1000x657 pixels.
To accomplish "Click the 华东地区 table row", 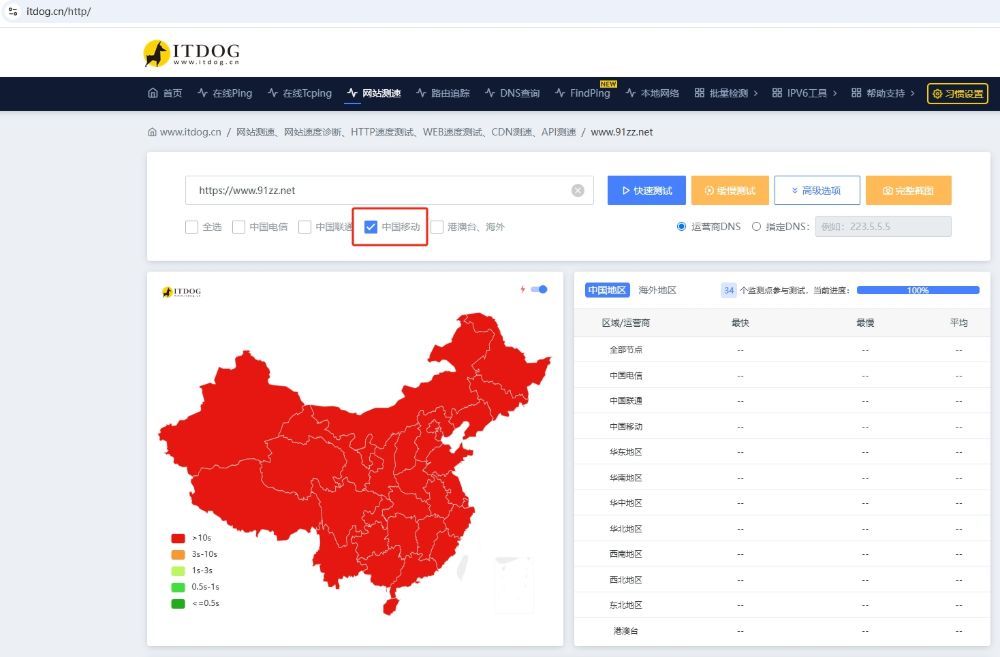I will coord(782,452).
